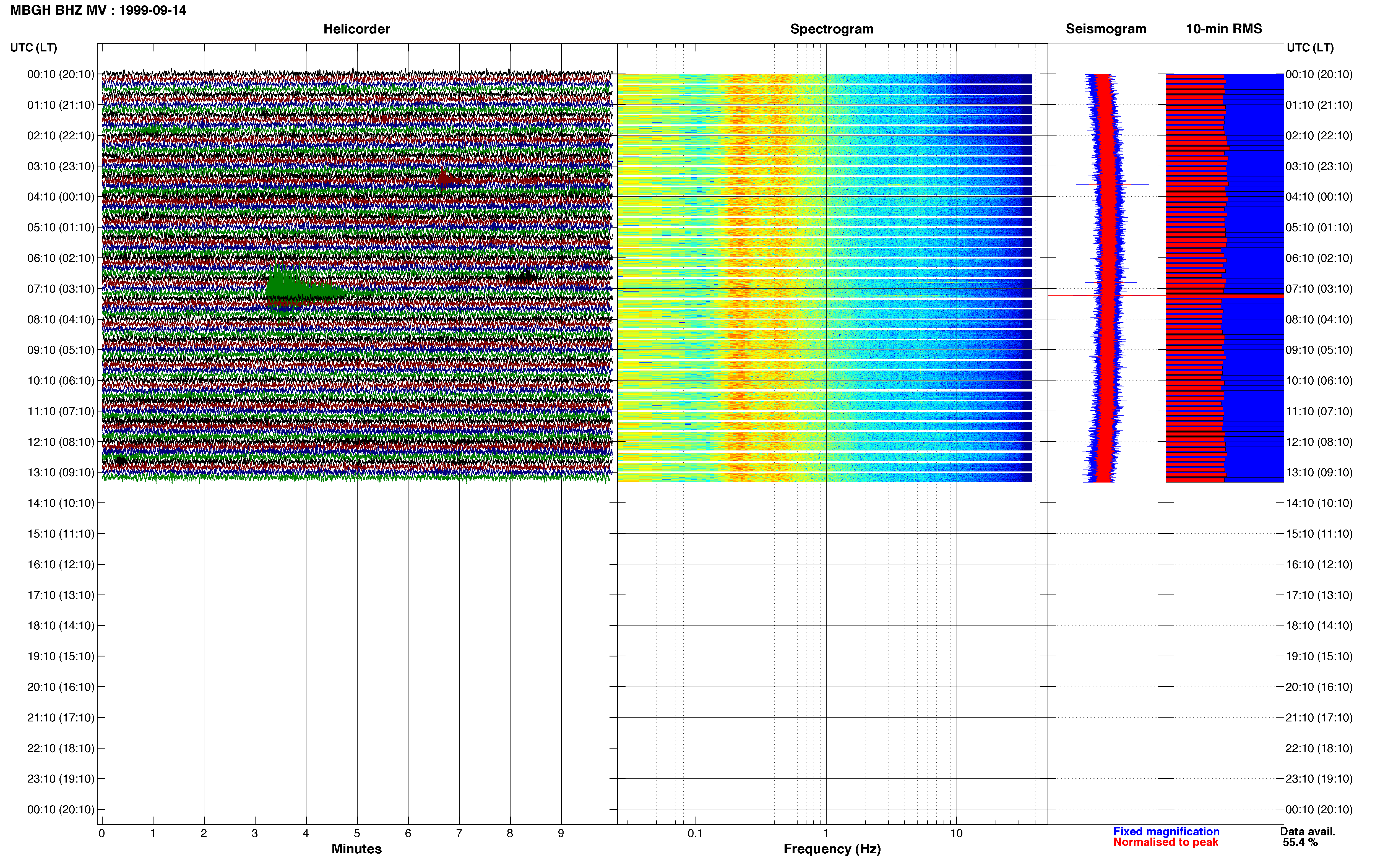Viewport: 1388px width, 868px height.
Task: Click the 'MBGH BHZ MV : 1999-09-14' title
Action: pyautogui.click(x=98, y=10)
